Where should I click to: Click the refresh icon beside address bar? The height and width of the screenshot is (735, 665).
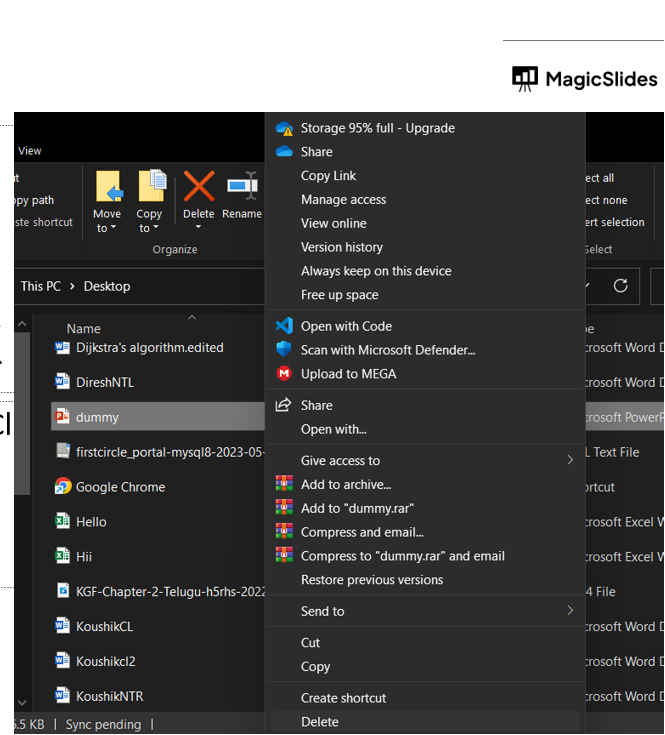[620, 286]
